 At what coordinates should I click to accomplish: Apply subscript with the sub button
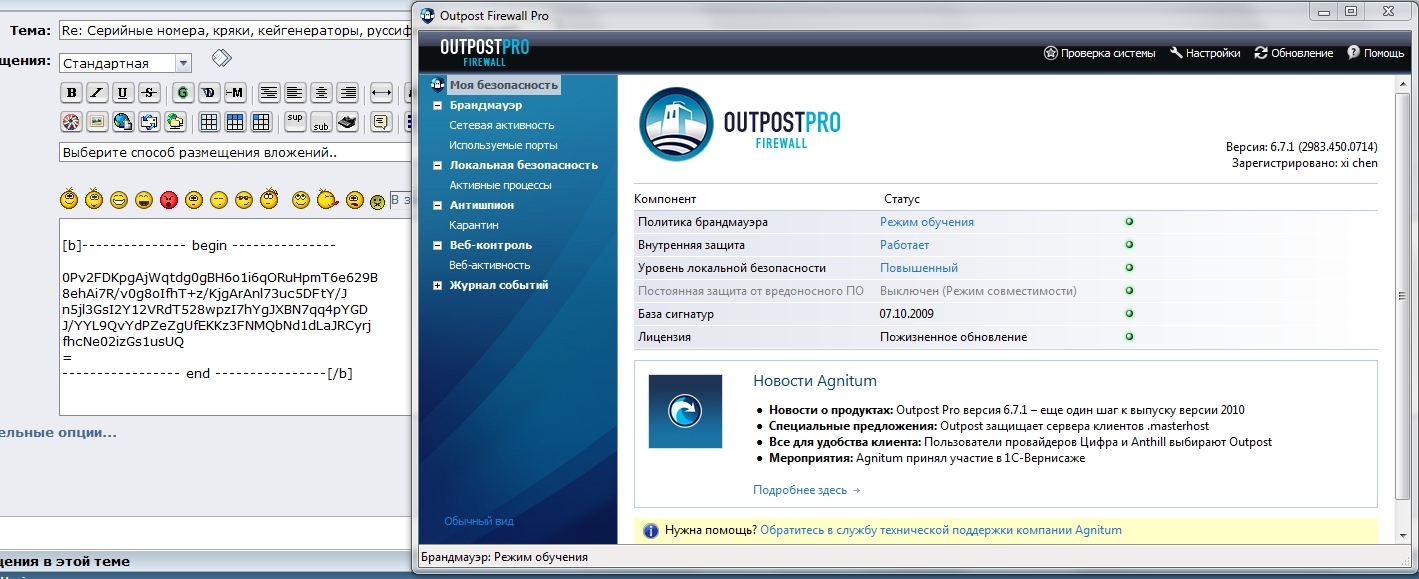(321, 123)
